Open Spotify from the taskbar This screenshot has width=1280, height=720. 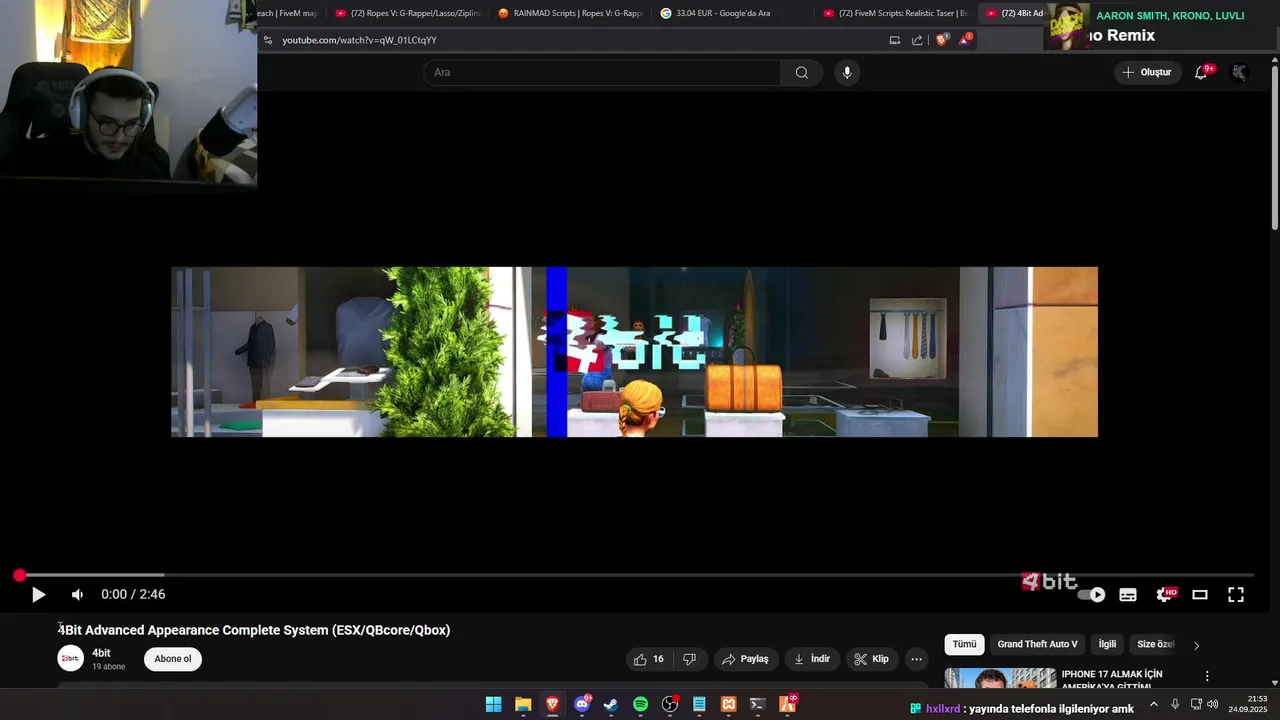coord(640,705)
